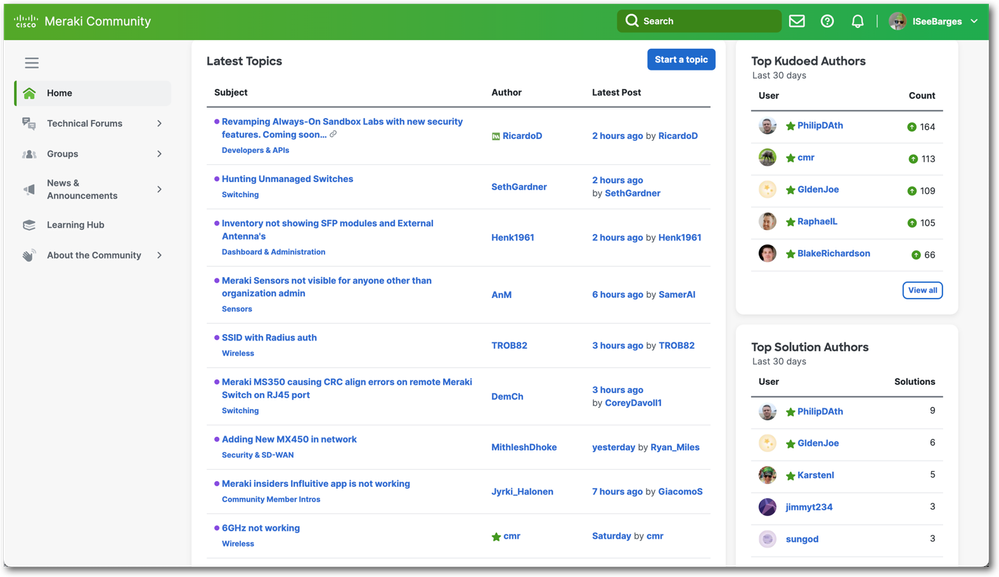Click RaphaelL's avatar image

coord(767,221)
